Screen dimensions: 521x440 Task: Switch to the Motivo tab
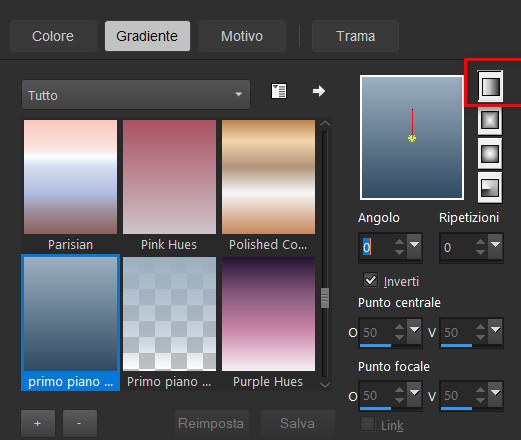[242, 36]
